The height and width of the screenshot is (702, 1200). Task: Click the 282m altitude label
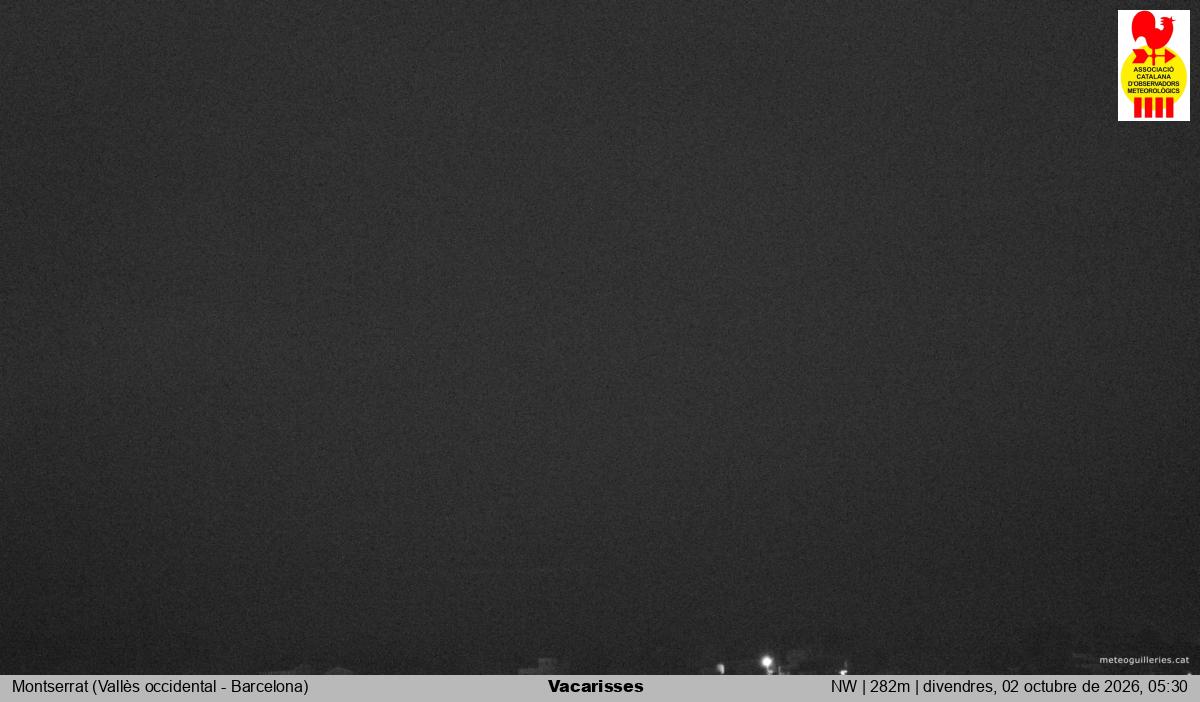click(x=890, y=687)
